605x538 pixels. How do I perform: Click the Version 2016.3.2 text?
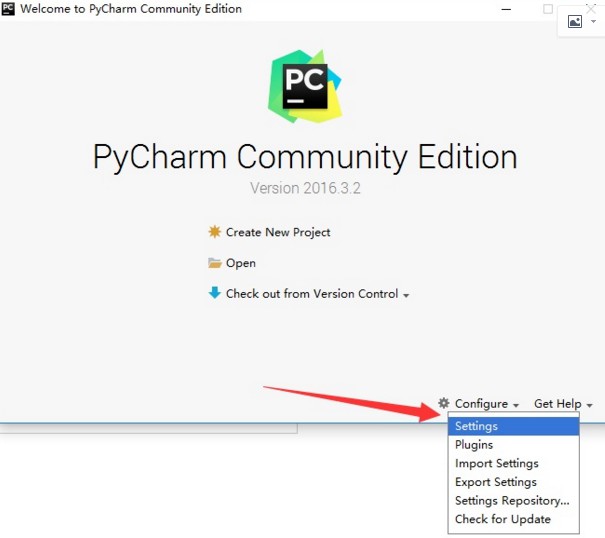click(305, 188)
